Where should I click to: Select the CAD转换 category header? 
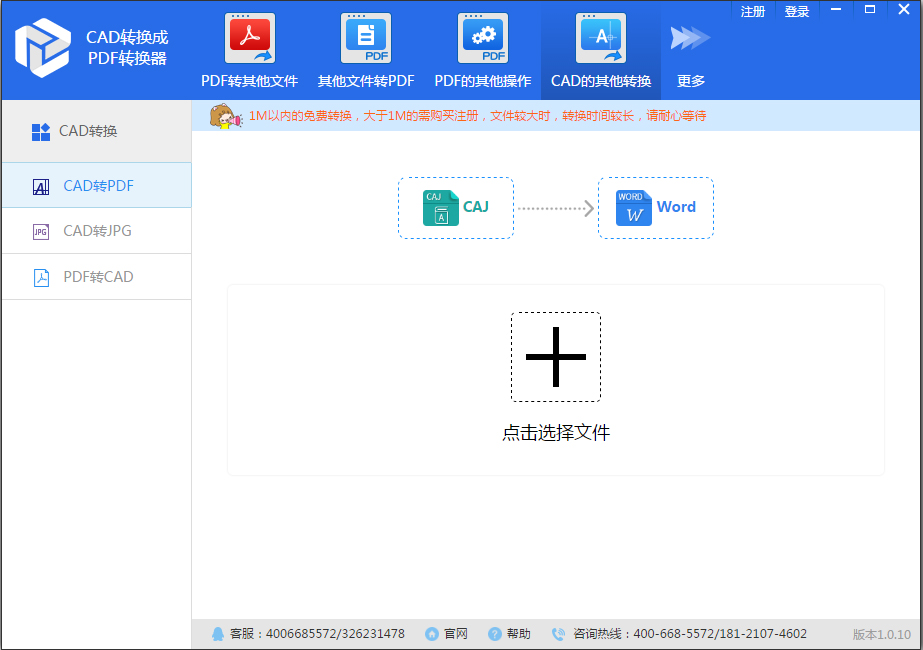pos(75,130)
